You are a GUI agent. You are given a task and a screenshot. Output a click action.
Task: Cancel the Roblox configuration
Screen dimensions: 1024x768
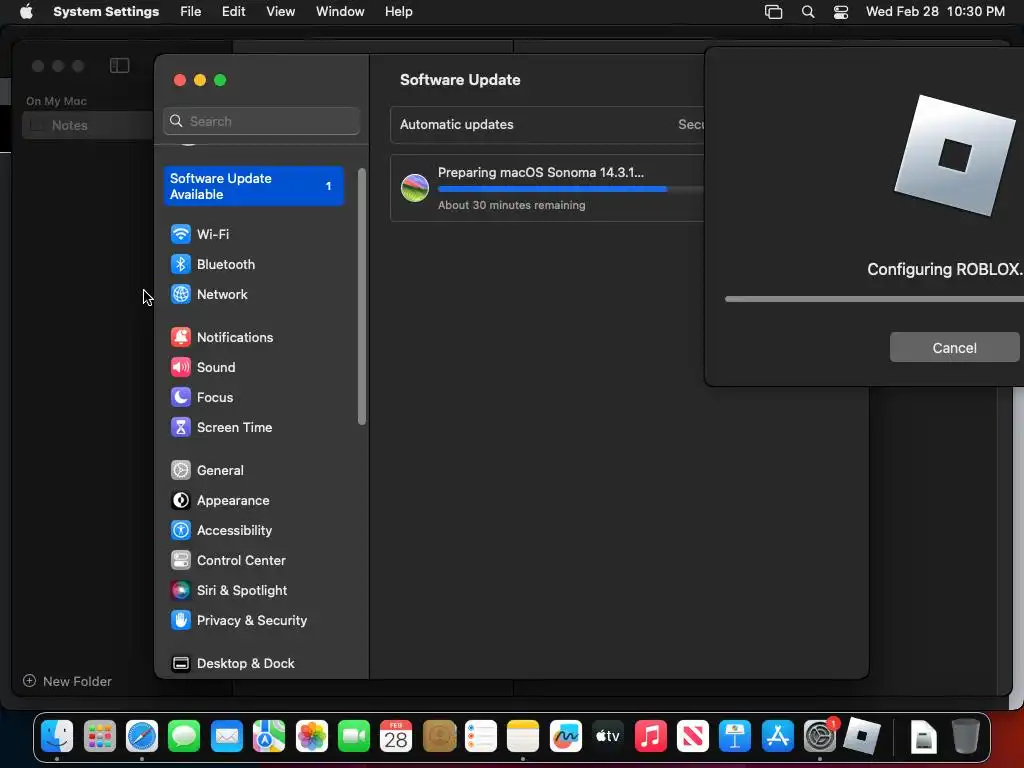click(x=954, y=347)
